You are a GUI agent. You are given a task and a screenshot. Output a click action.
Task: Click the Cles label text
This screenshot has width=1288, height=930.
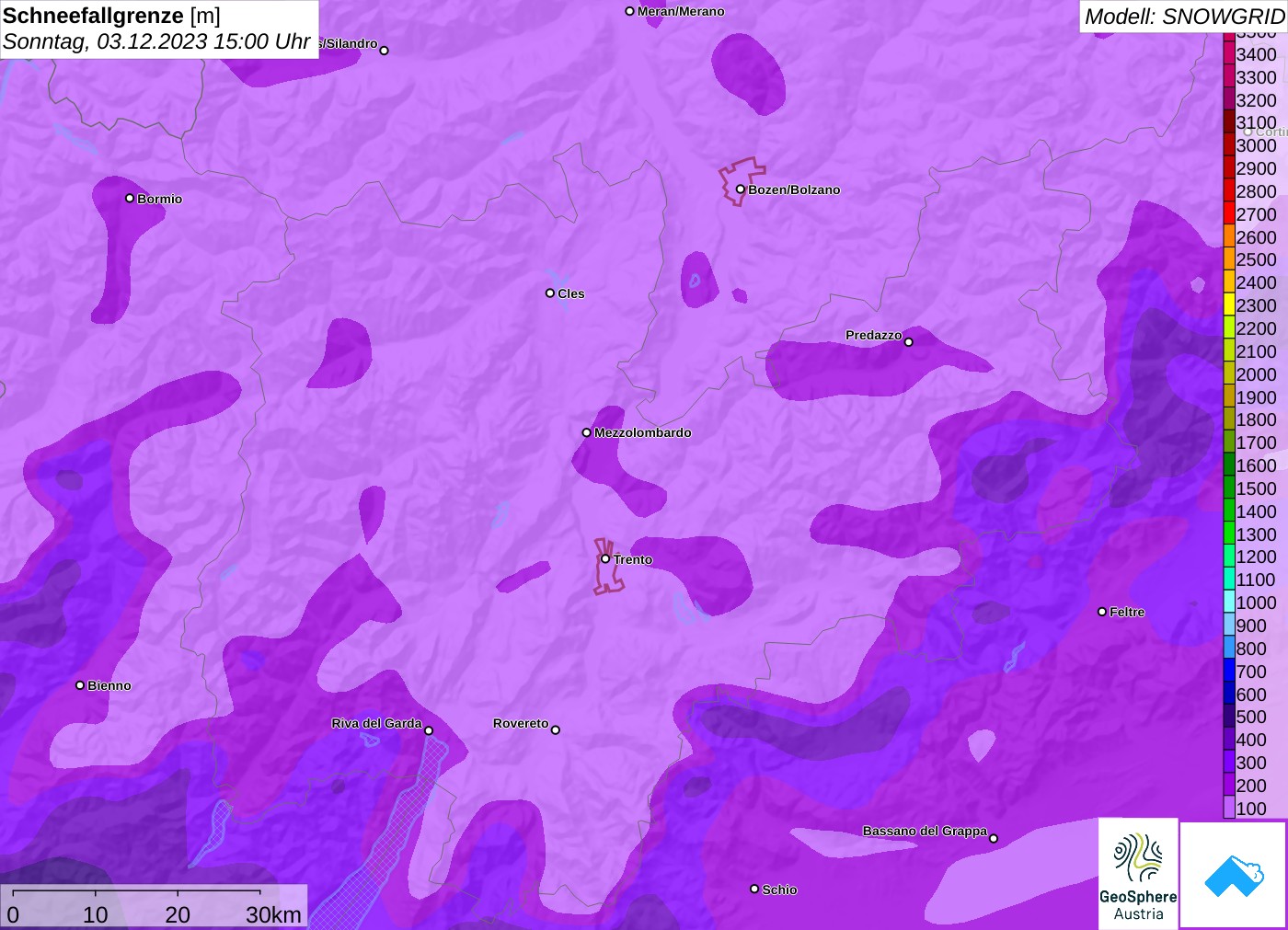(571, 293)
